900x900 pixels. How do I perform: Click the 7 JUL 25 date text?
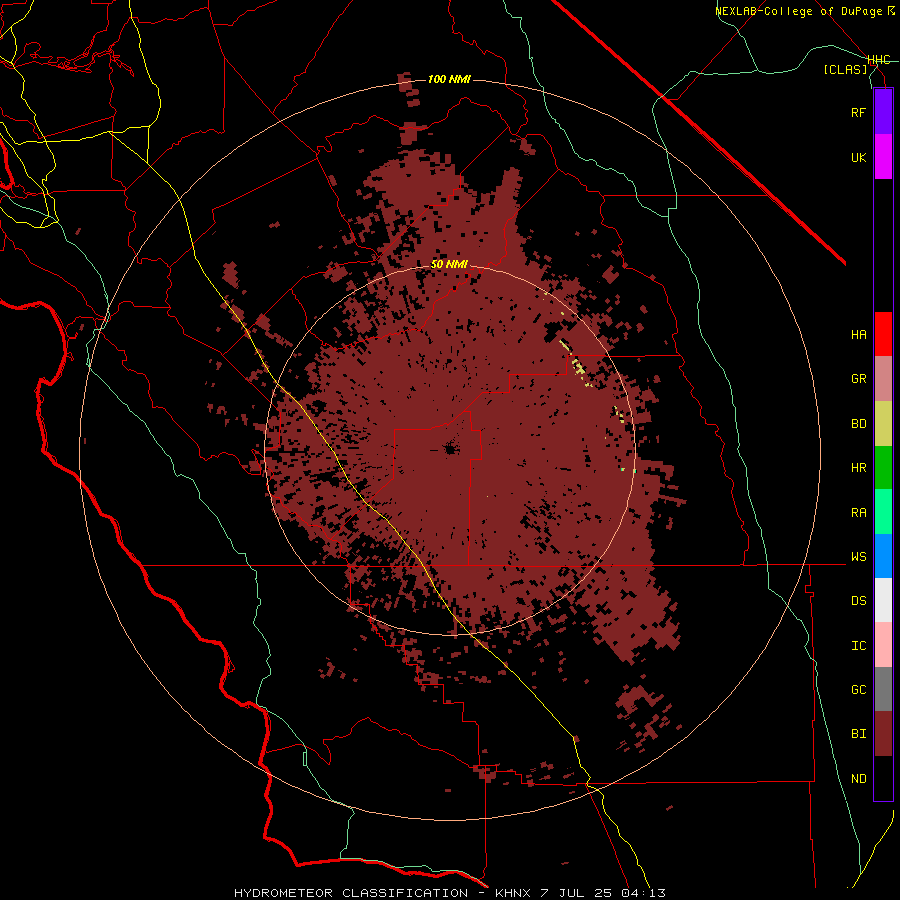click(x=577, y=893)
